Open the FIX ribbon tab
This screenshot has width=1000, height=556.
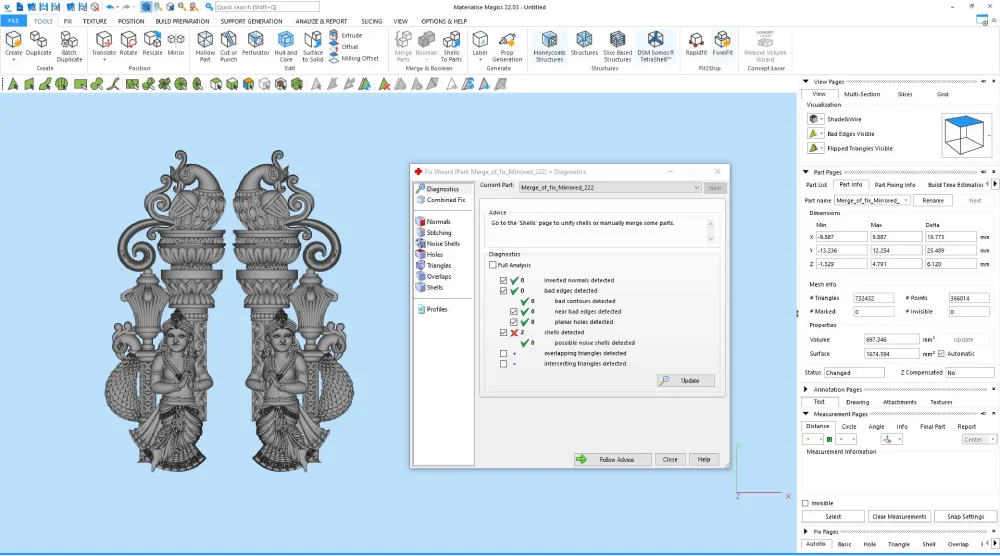[68, 21]
